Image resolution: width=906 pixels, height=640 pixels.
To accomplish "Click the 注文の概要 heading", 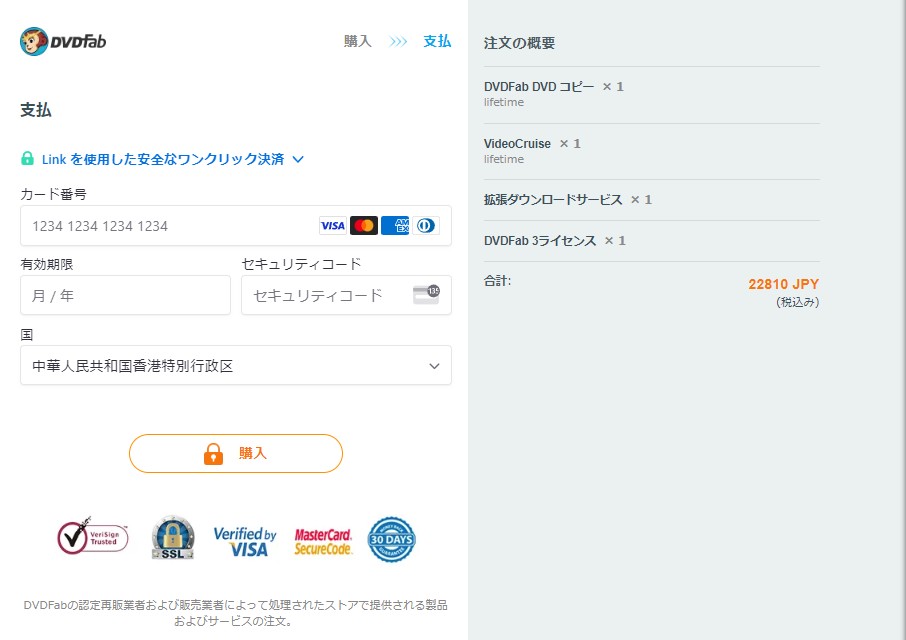I will click(x=519, y=43).
